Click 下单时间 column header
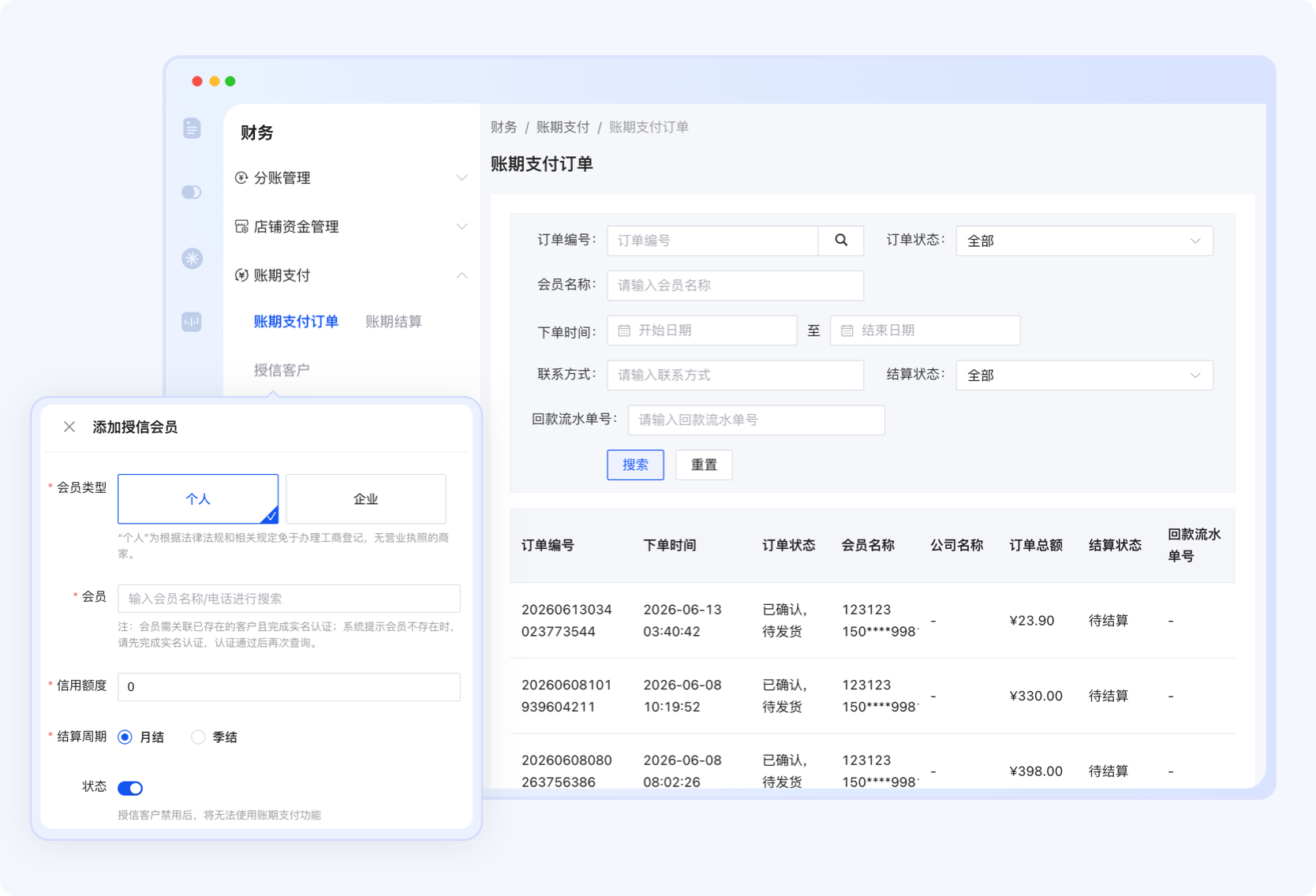1316x896 pixels. [670, 546]
